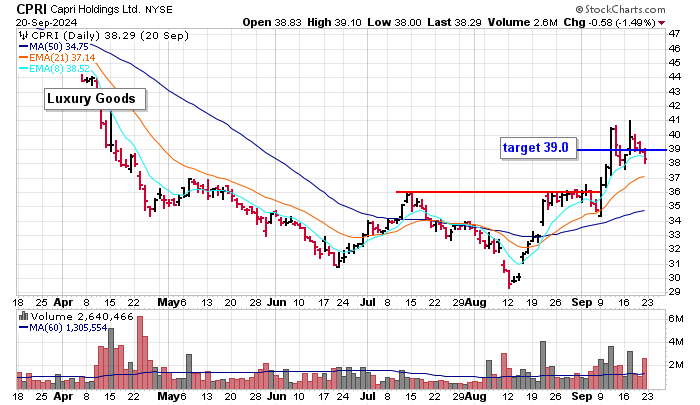Click the May label on price chart axis
The image size is (700, 405).
(168, 302)
